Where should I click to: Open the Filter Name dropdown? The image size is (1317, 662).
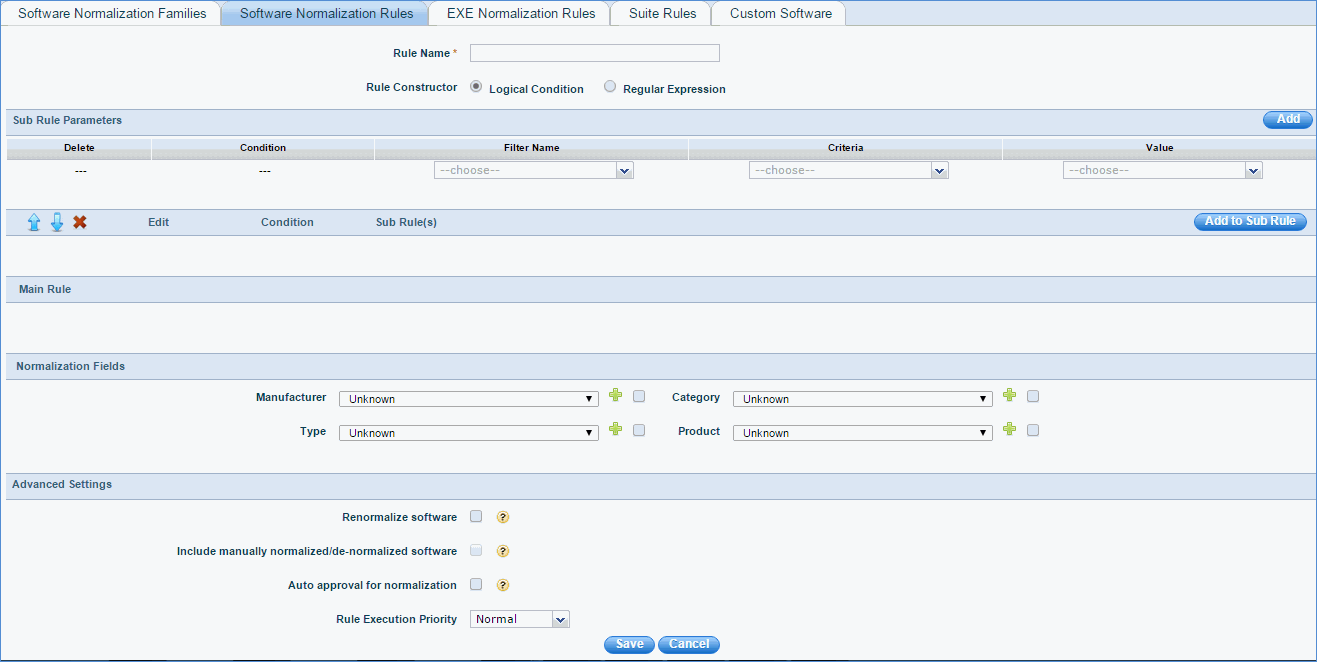534,171
